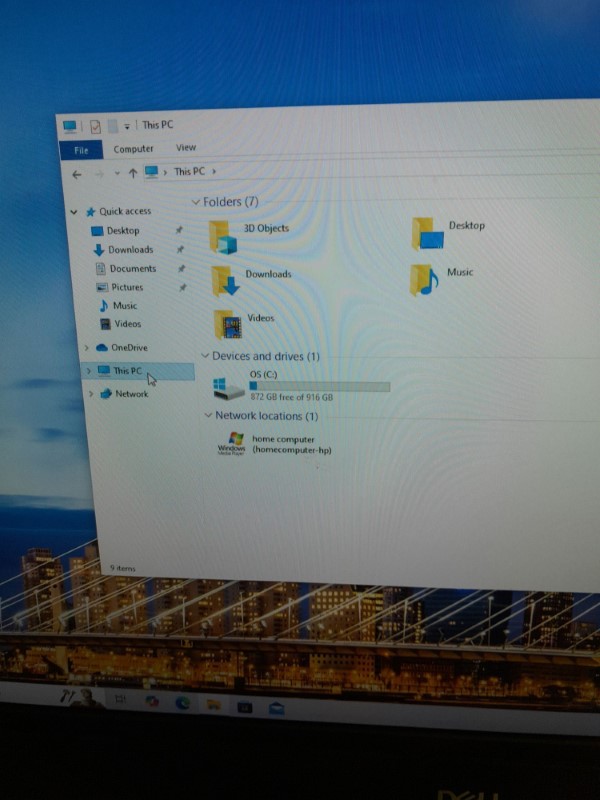Collapse the Network locations group
The width and height of the screenshot is (600, 800).
click(208, 416)
